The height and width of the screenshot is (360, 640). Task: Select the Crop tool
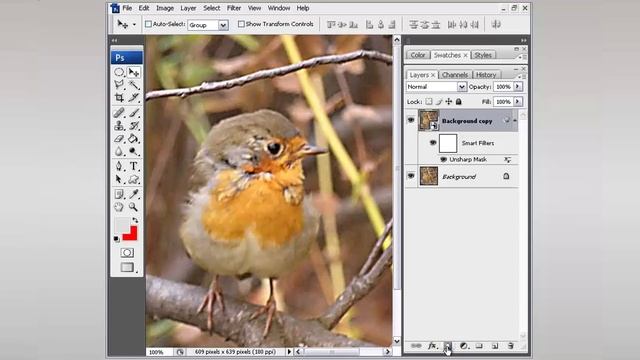pyautogui.click(x=119, y=97)
